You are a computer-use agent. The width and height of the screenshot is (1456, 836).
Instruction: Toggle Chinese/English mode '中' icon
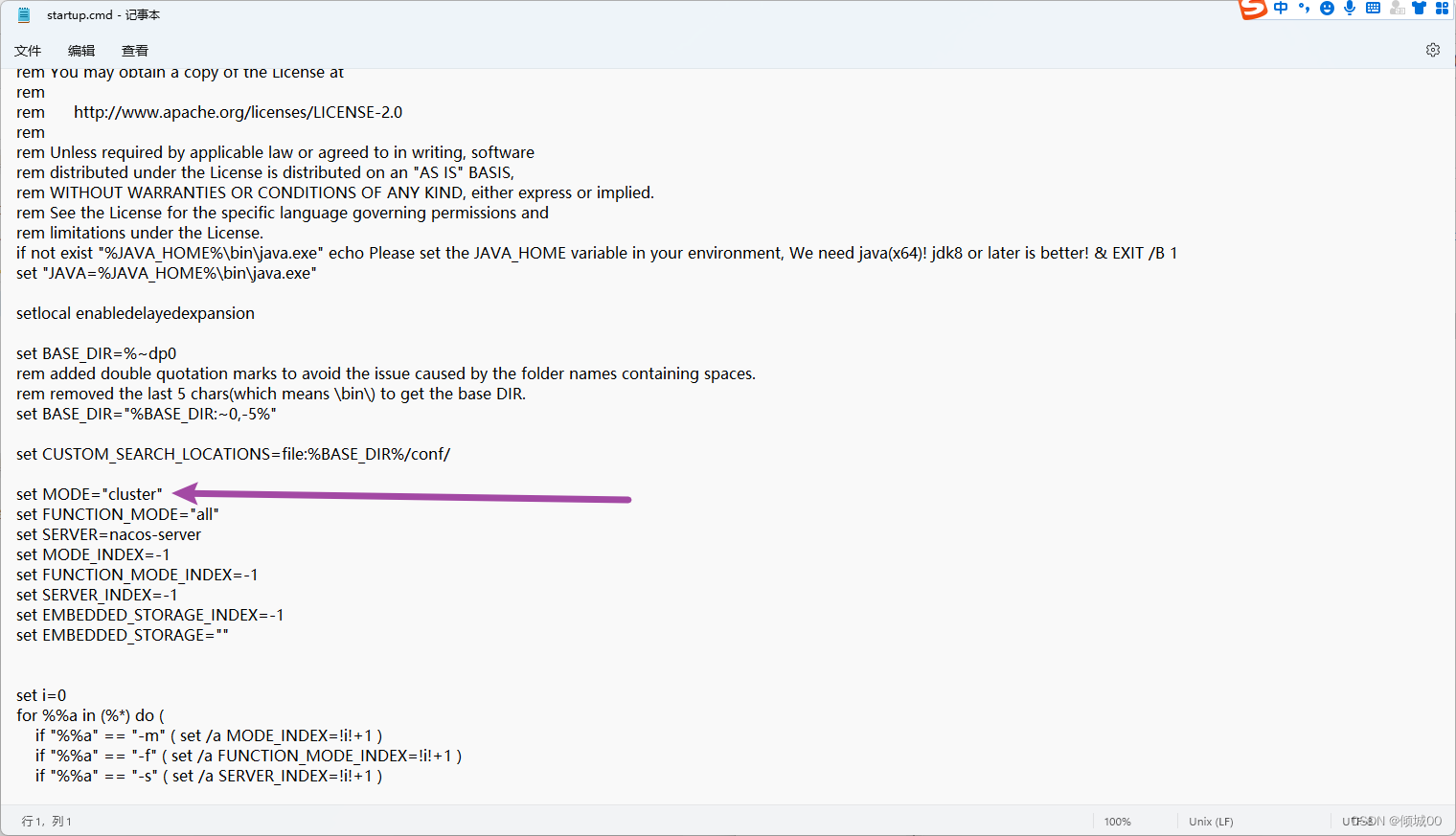[x=1281, y=8]
